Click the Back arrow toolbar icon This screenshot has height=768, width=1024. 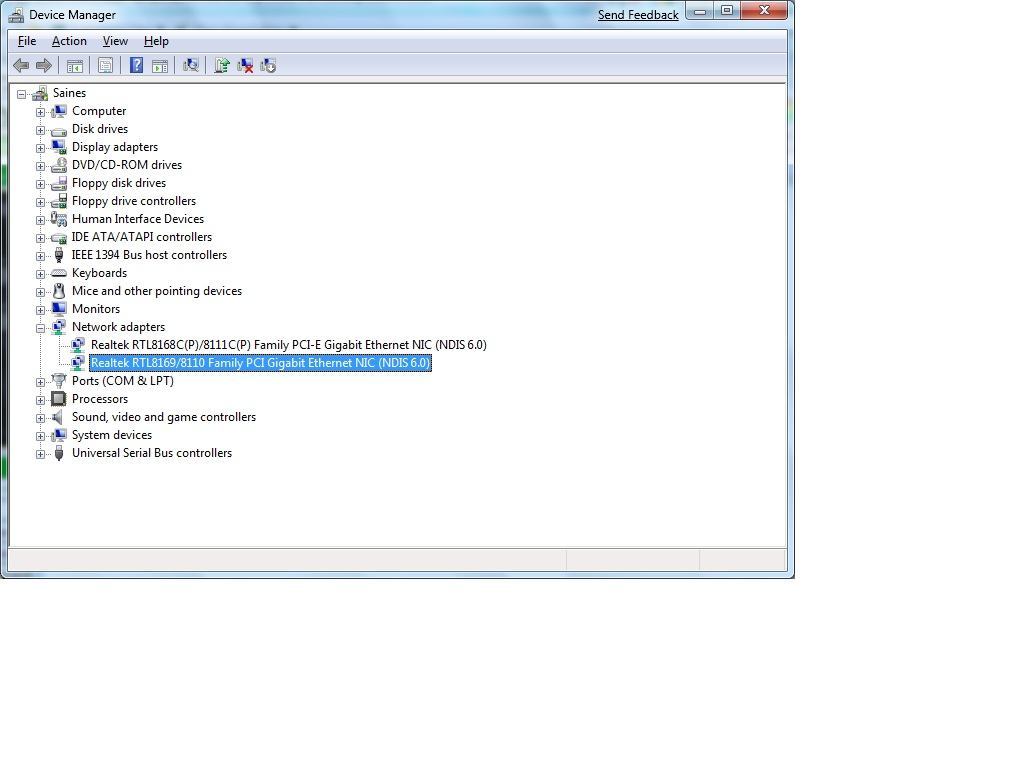point(21,65)
